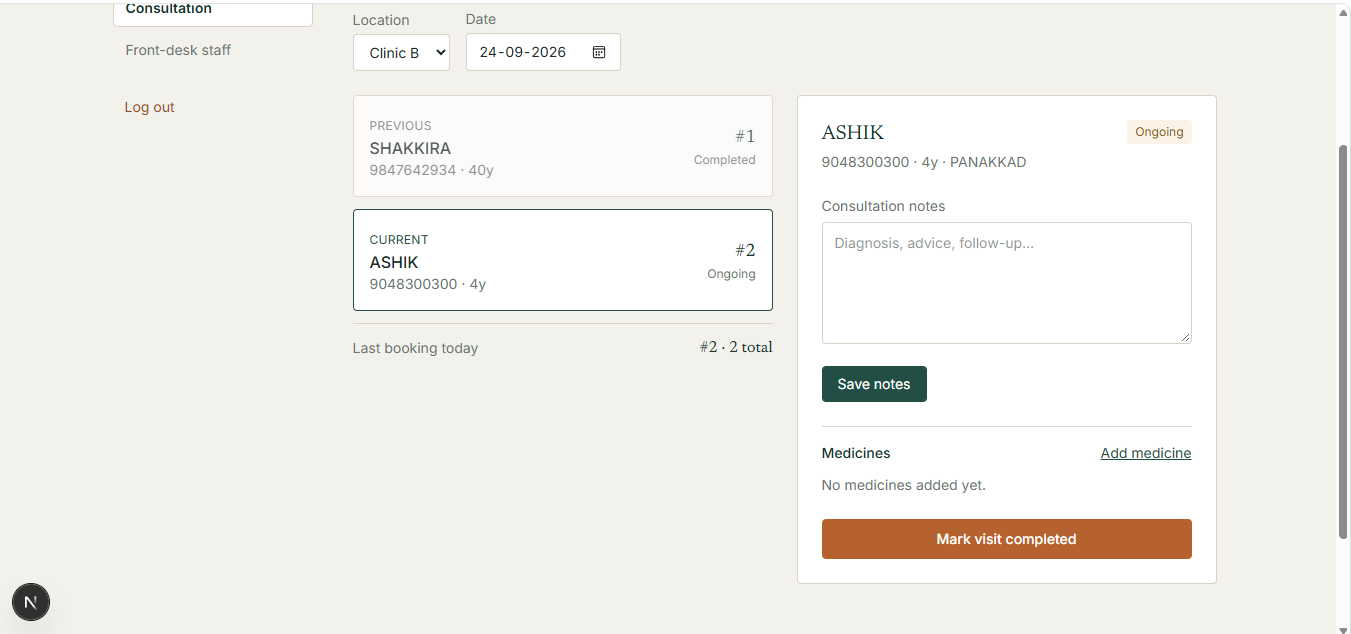Focus the Consultation notes text area
This screenshot has height=634, width=1351.
[x=1006, y=283]
